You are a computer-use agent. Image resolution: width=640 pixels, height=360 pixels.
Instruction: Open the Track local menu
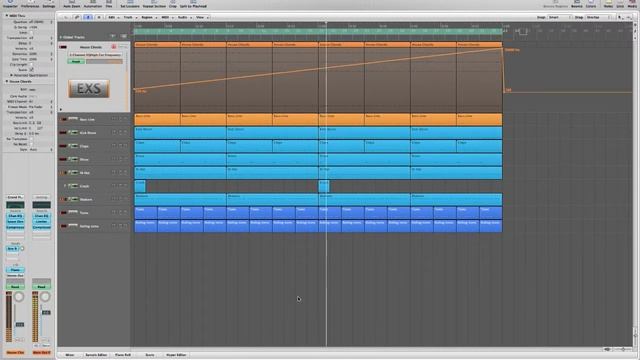pos(130,18)
